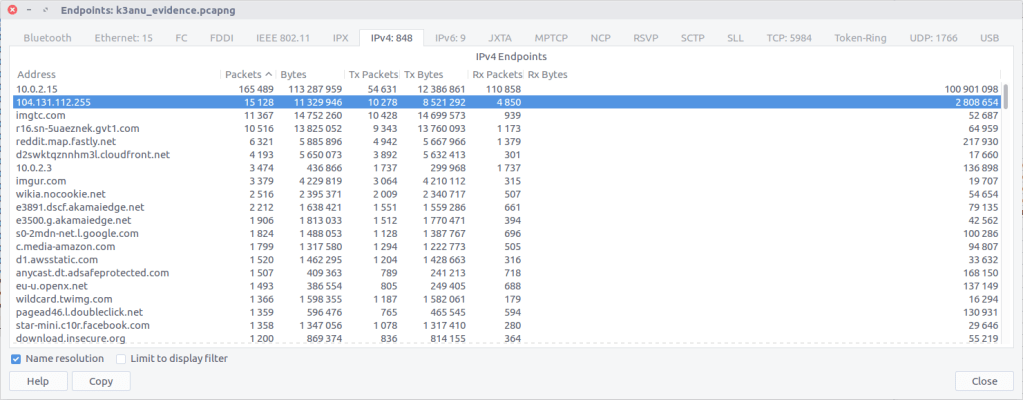Sort by the Packets column header

(x=247, y=74)
